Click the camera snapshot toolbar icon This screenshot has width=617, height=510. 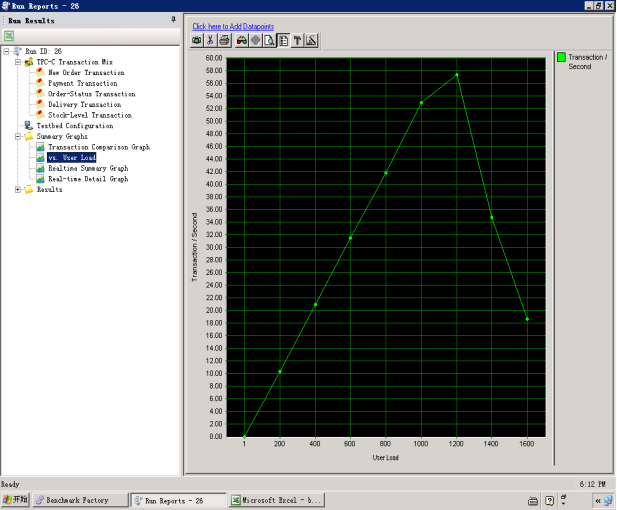click(196, 40)
